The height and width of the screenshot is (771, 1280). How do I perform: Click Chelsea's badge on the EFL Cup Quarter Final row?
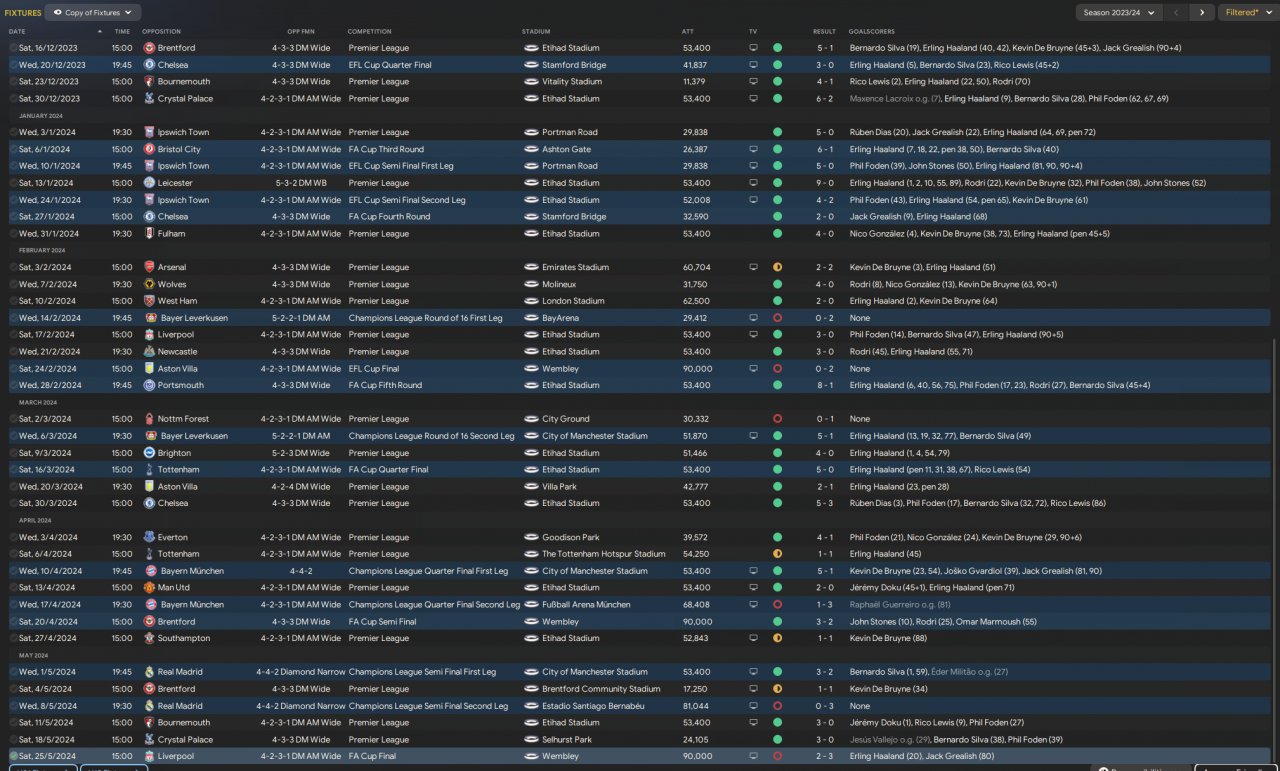click(x=149, y=65)
